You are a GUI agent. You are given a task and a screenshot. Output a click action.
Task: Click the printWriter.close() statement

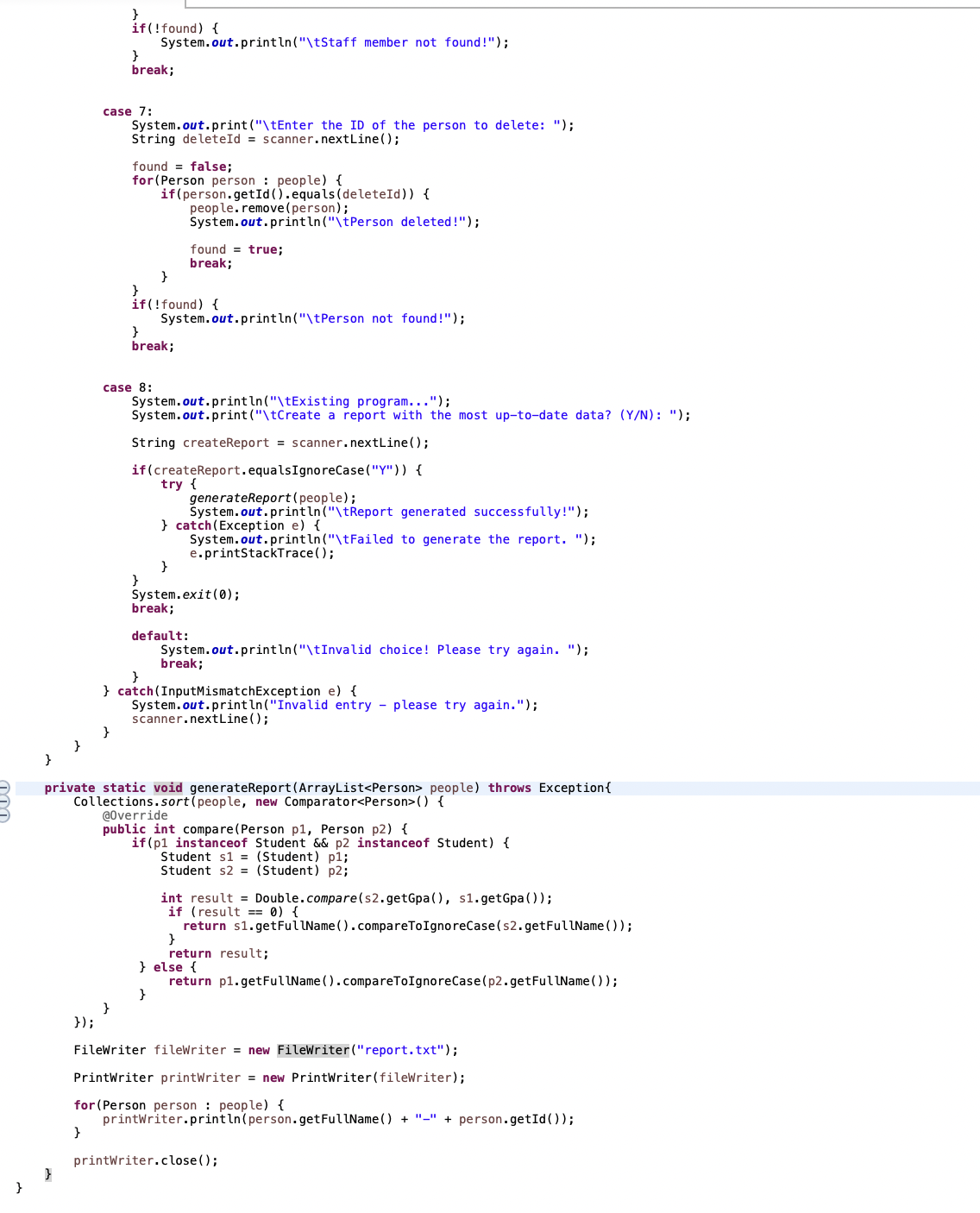click(x=147, y=1160)
